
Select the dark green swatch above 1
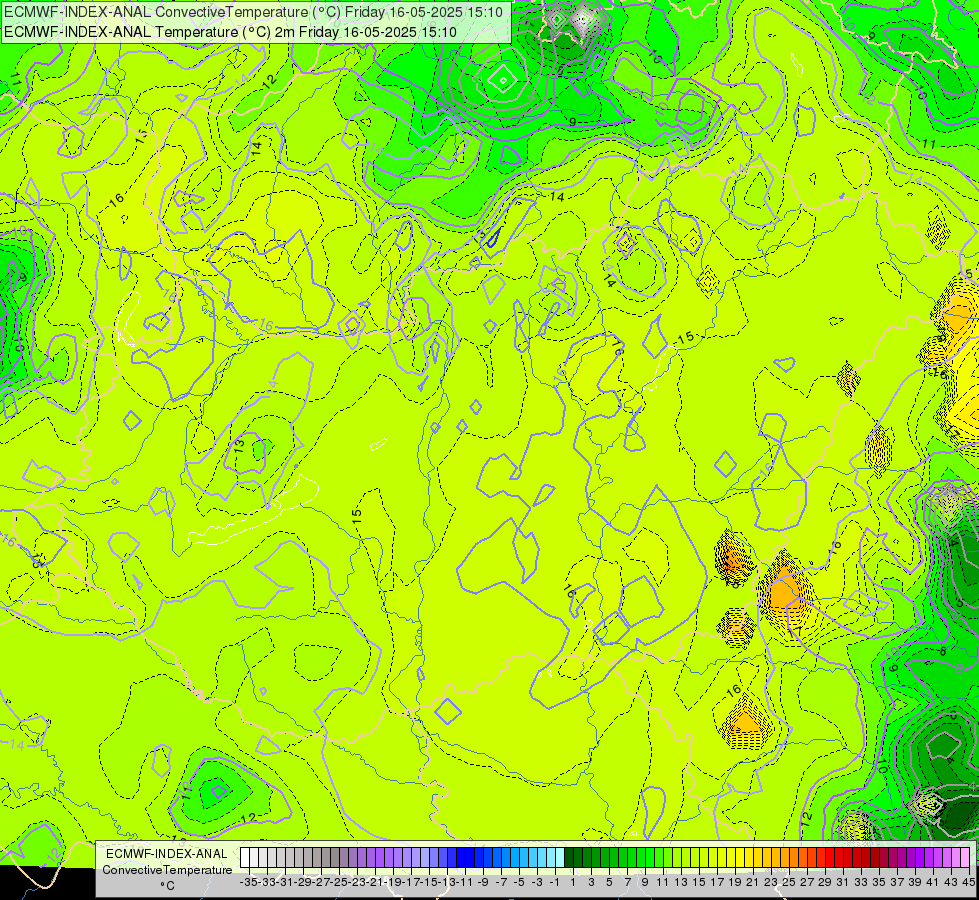tap(578, 857)
